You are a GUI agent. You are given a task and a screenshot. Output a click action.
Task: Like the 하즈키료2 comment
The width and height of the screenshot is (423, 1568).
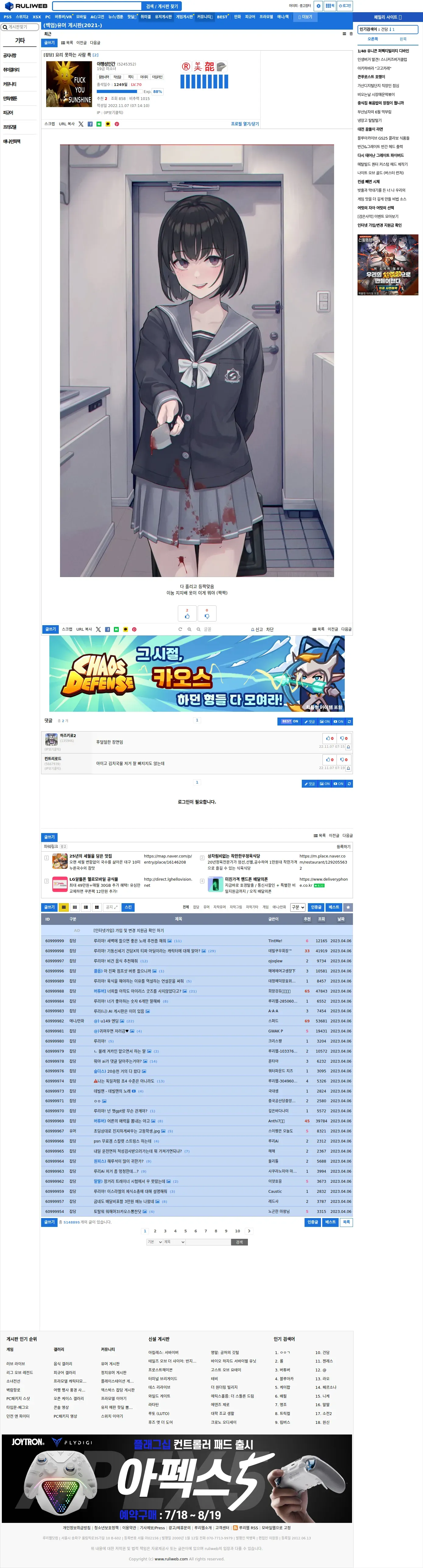coord(330,738)
